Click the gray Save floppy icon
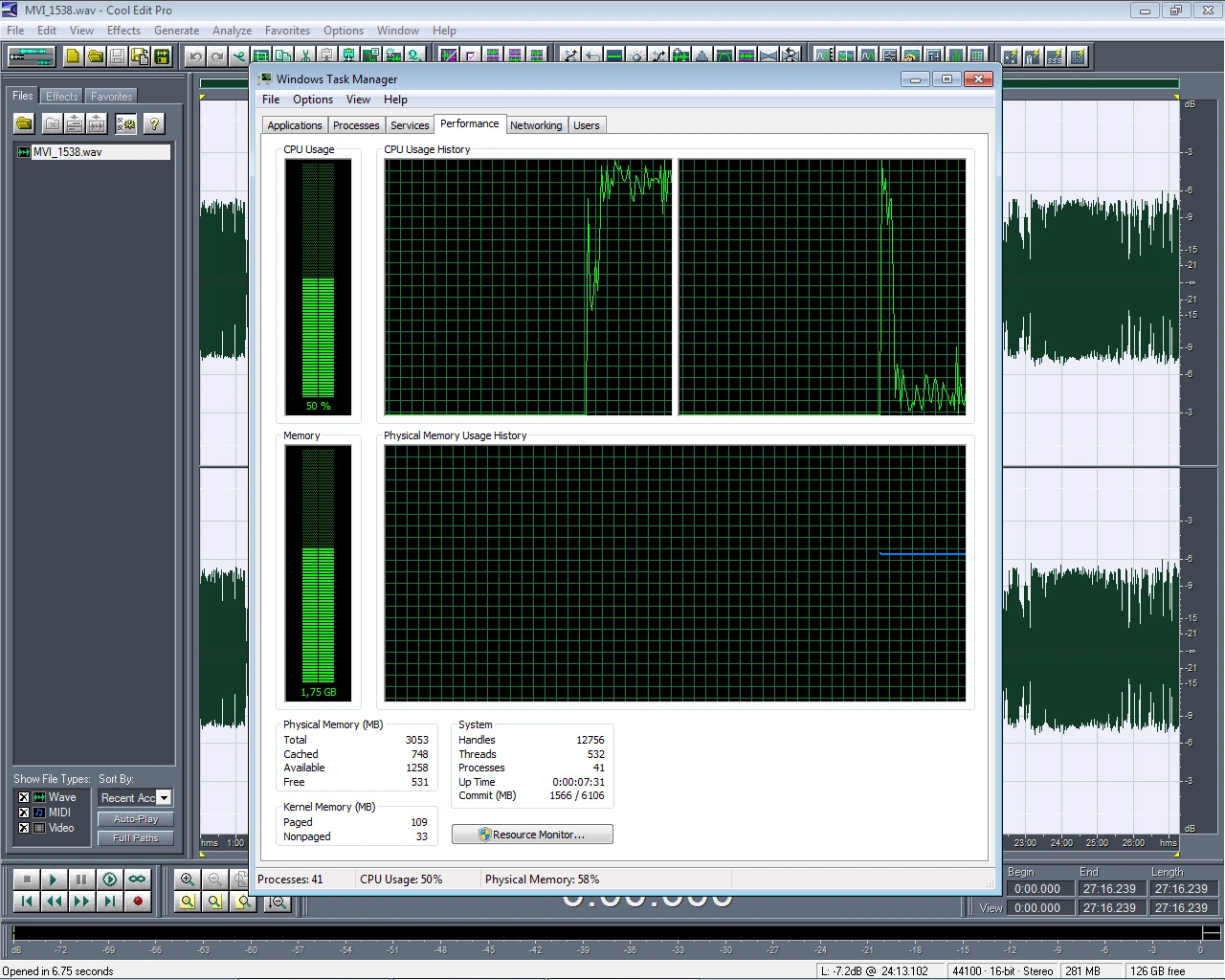The width and height of the screenshot is (1225, 980). 117,56
